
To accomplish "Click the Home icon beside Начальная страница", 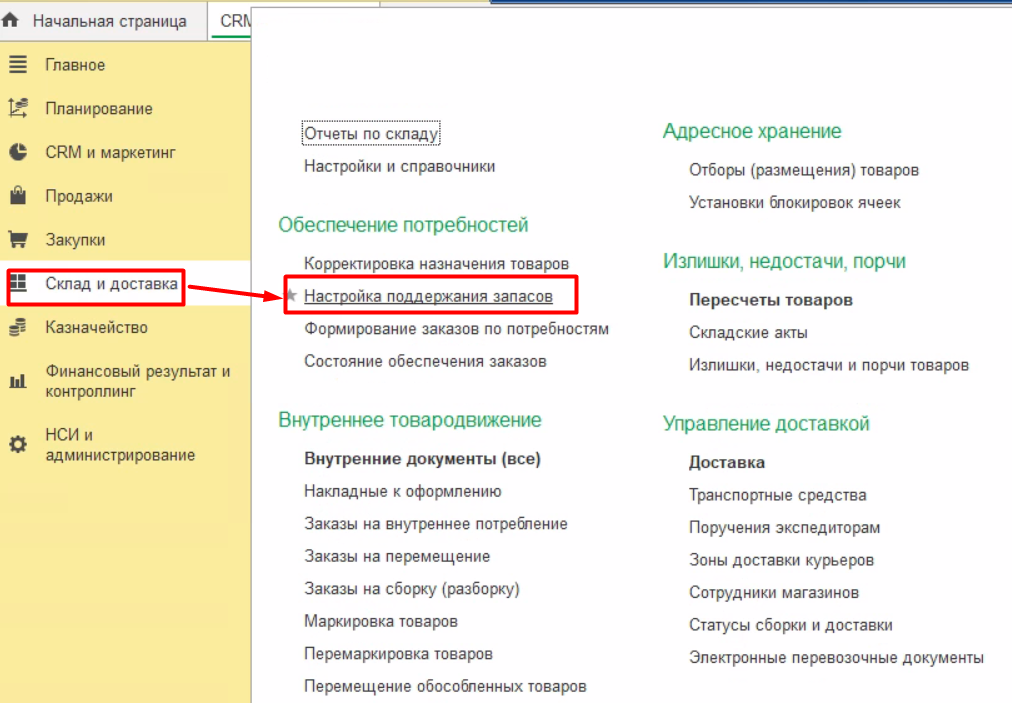I will [12, 21].
